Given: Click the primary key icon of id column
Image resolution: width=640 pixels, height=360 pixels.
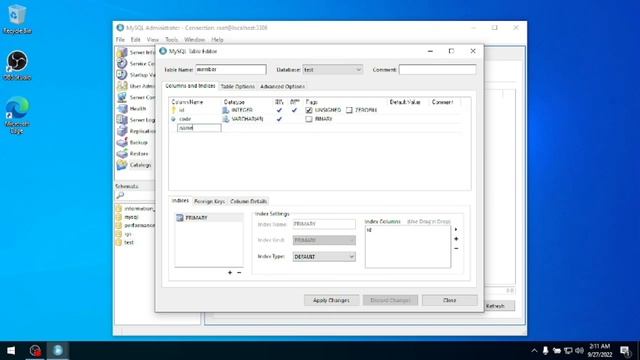Looking at the screenshot, I should point(173,110).
